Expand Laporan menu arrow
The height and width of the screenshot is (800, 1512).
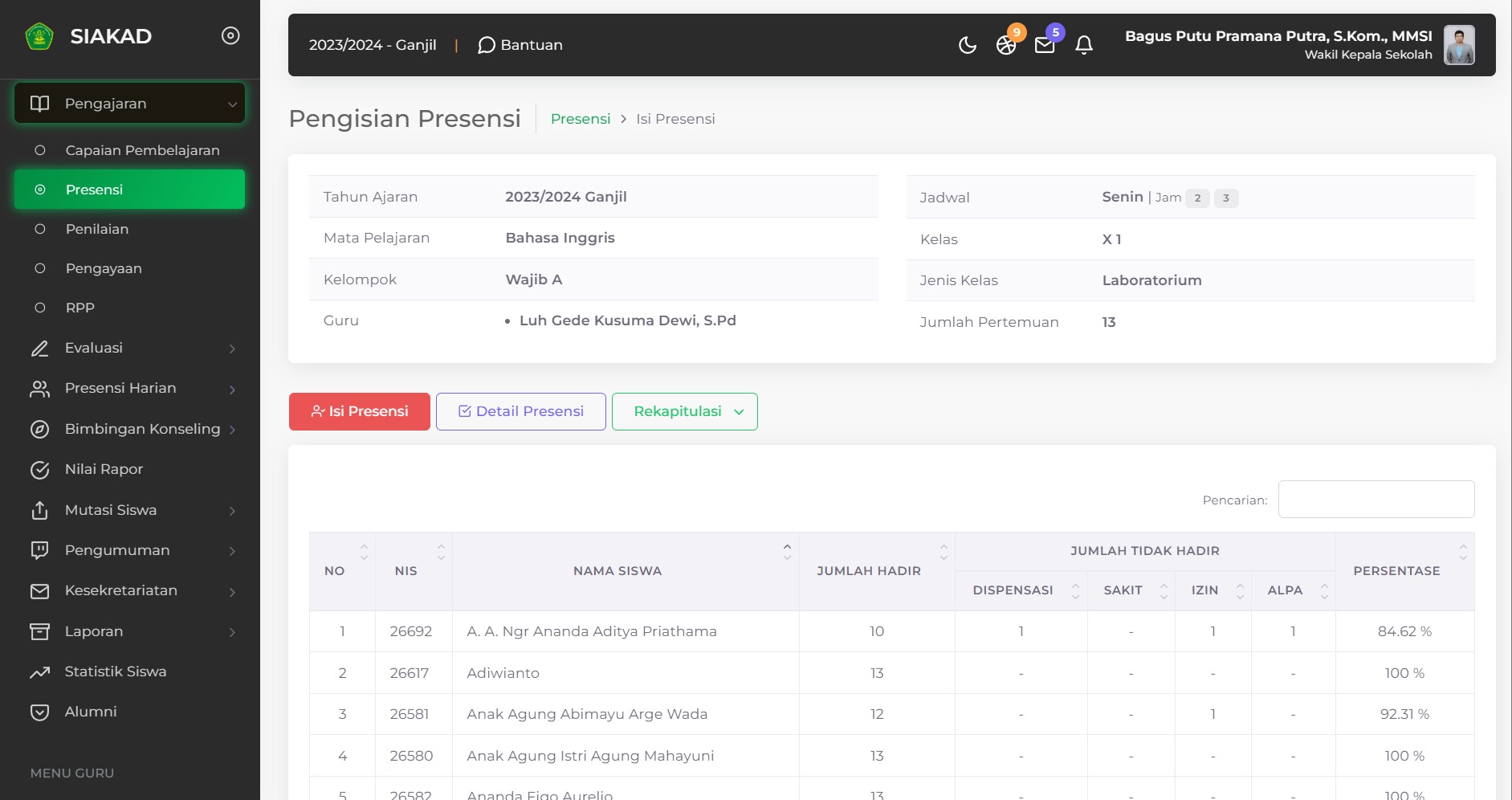(x=232, y=632)
